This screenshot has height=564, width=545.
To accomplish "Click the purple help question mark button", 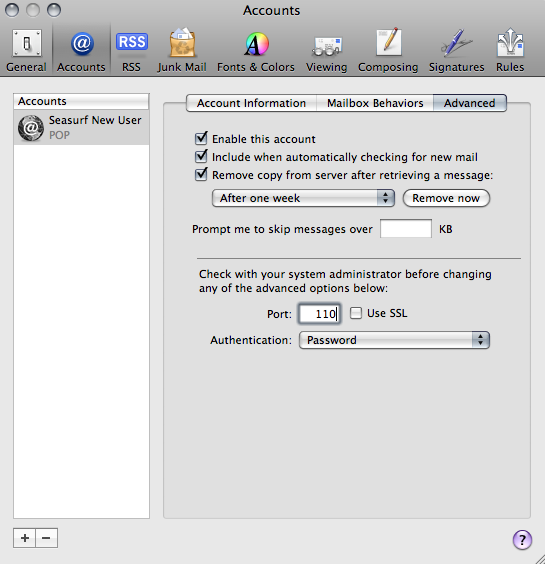I will [522, 540].
